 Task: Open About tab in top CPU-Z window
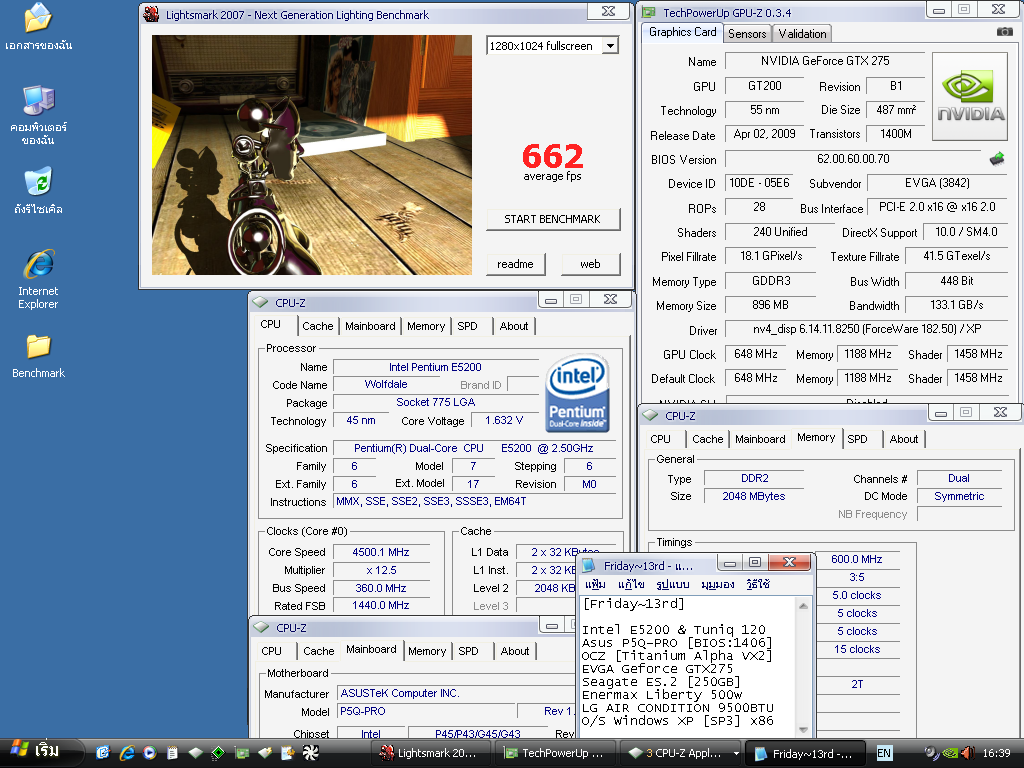click(514, 326)
